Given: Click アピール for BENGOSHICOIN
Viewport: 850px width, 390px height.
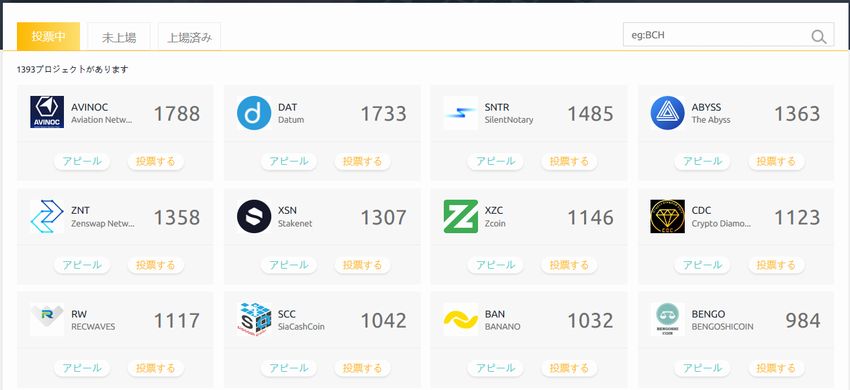Looking at the screenshot, I should click(703, 368).
